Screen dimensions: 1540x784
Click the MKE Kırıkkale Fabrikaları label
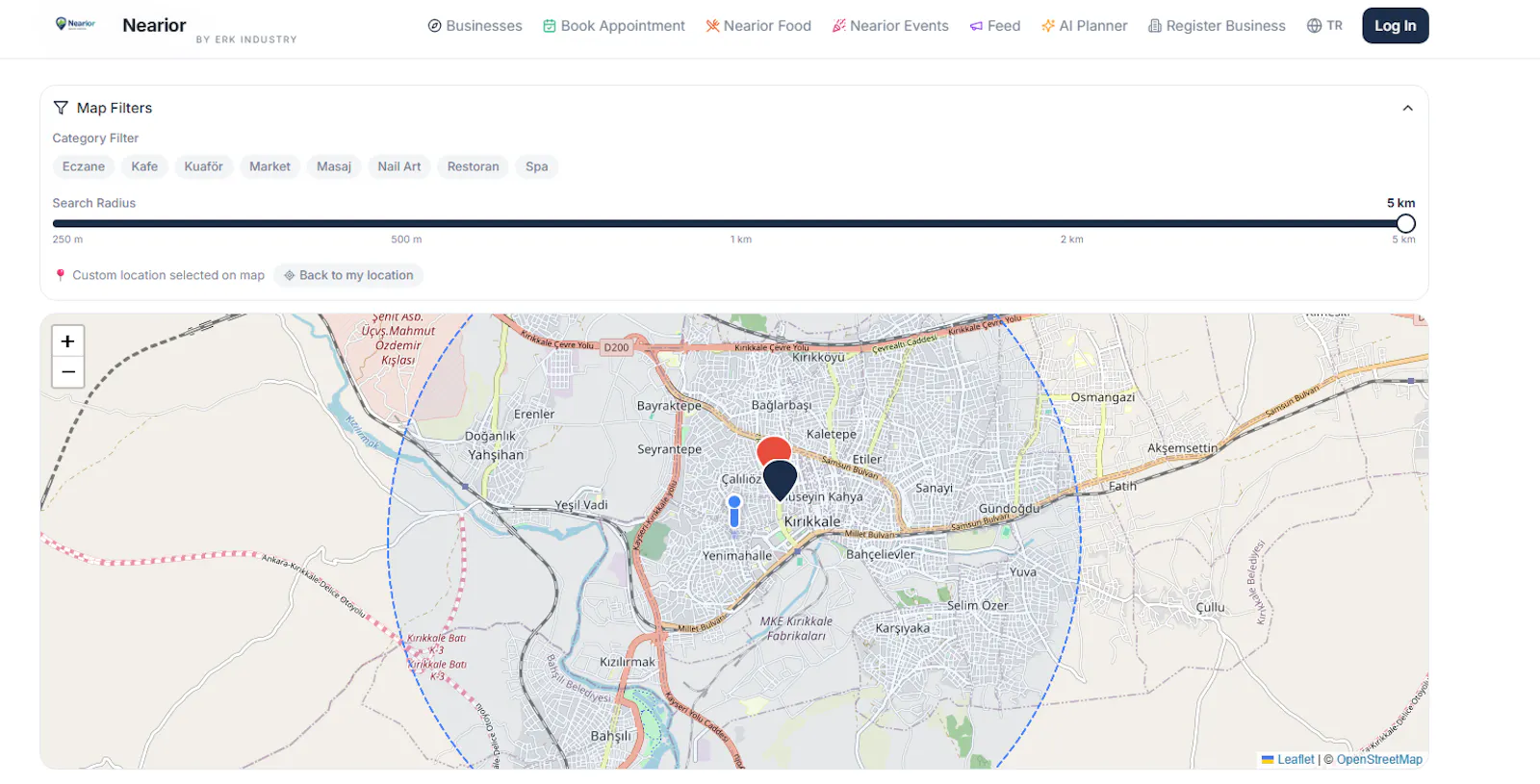coord(796,628)
